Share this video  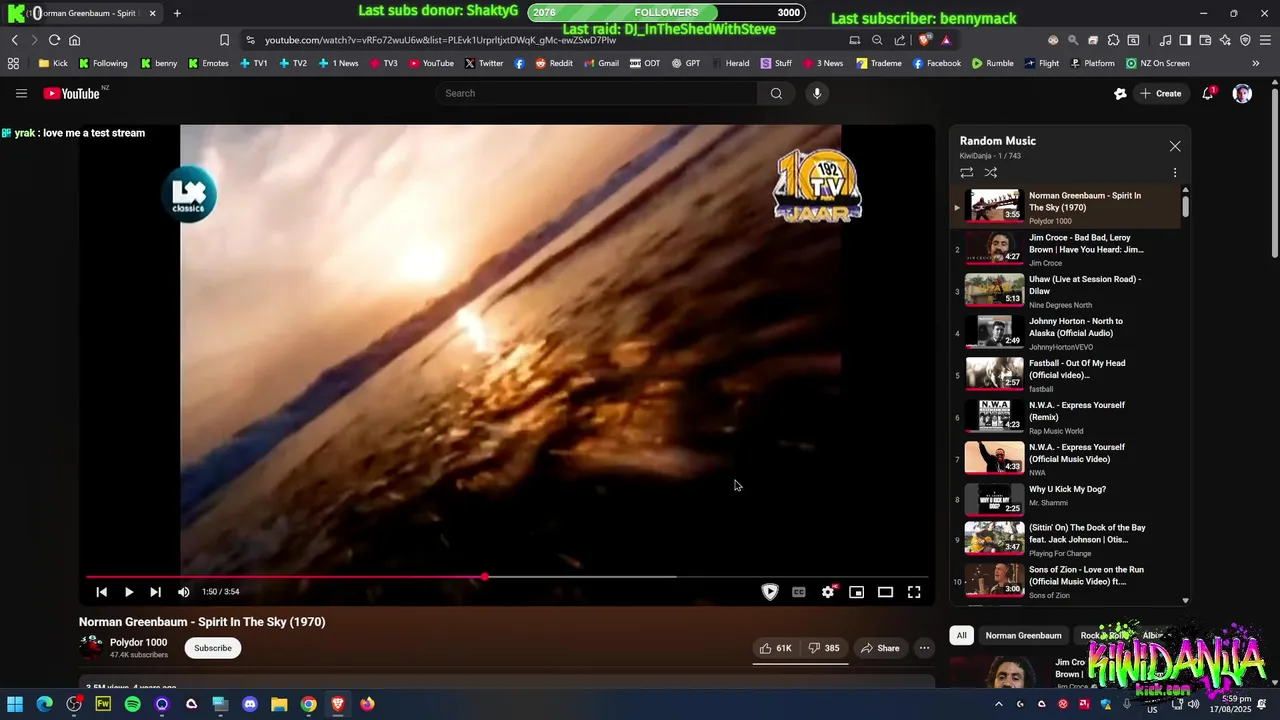[880, 648]
